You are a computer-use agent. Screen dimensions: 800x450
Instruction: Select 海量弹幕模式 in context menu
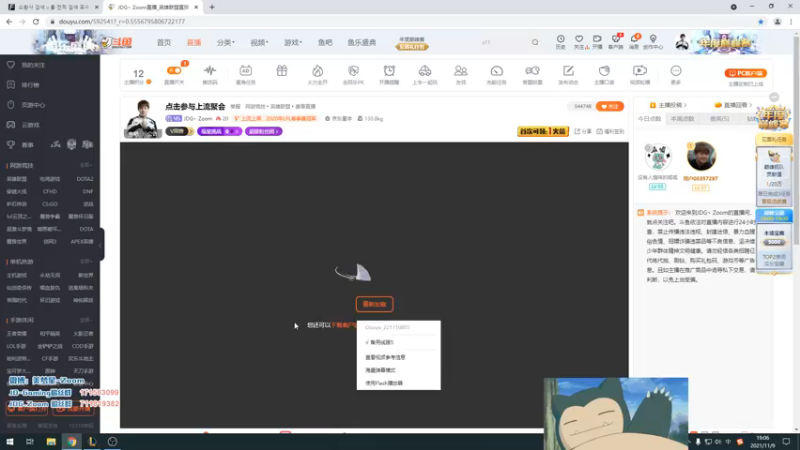point(380,370)
